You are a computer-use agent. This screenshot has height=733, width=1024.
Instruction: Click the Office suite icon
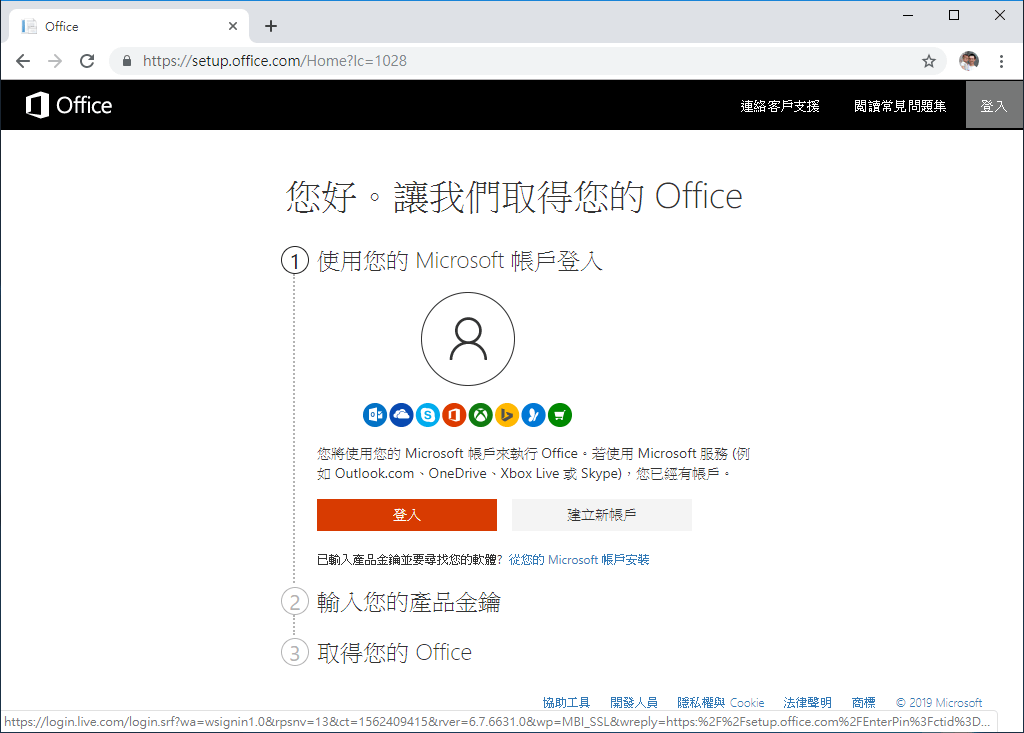454,415
